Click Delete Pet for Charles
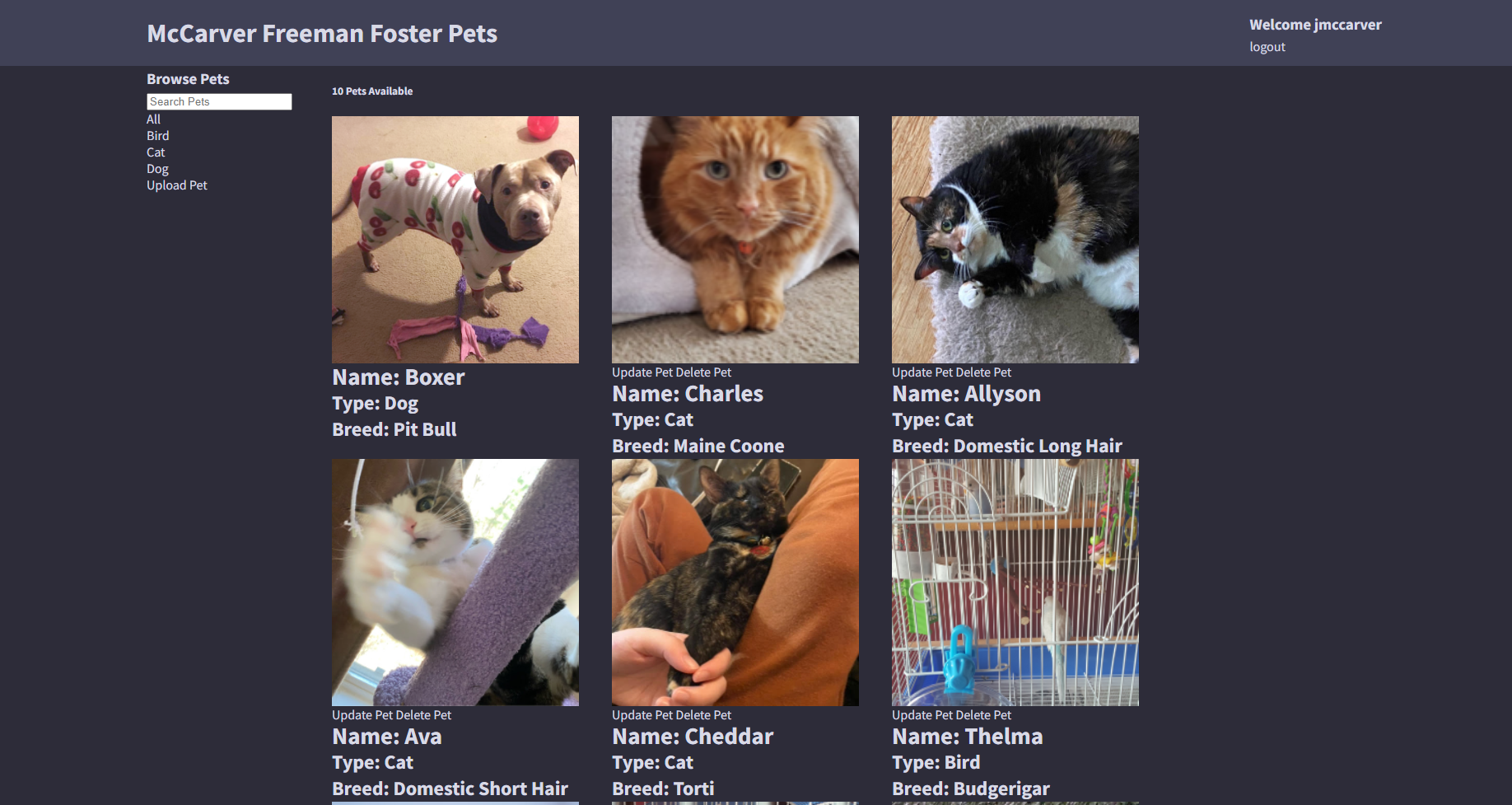Image resolution: width=1512 pixels, height=805 pixels. (703, 372)
